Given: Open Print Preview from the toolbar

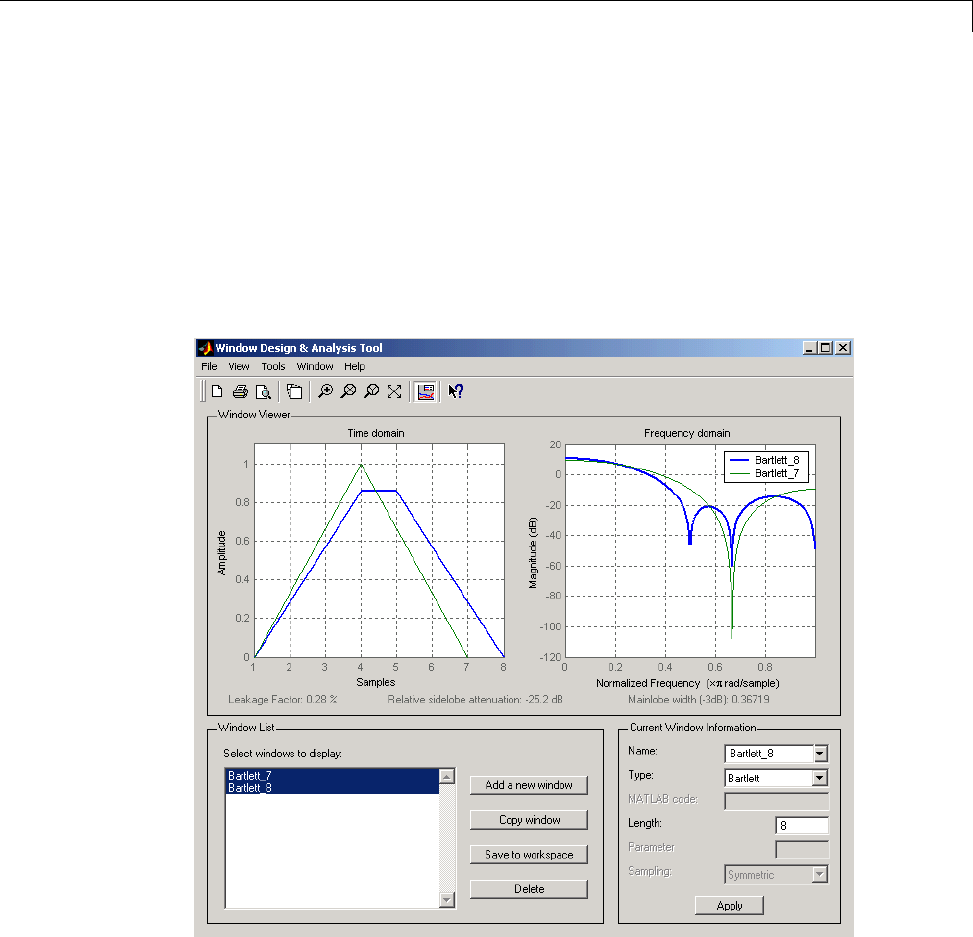Looking at the screenshot, I should point(263,392).
